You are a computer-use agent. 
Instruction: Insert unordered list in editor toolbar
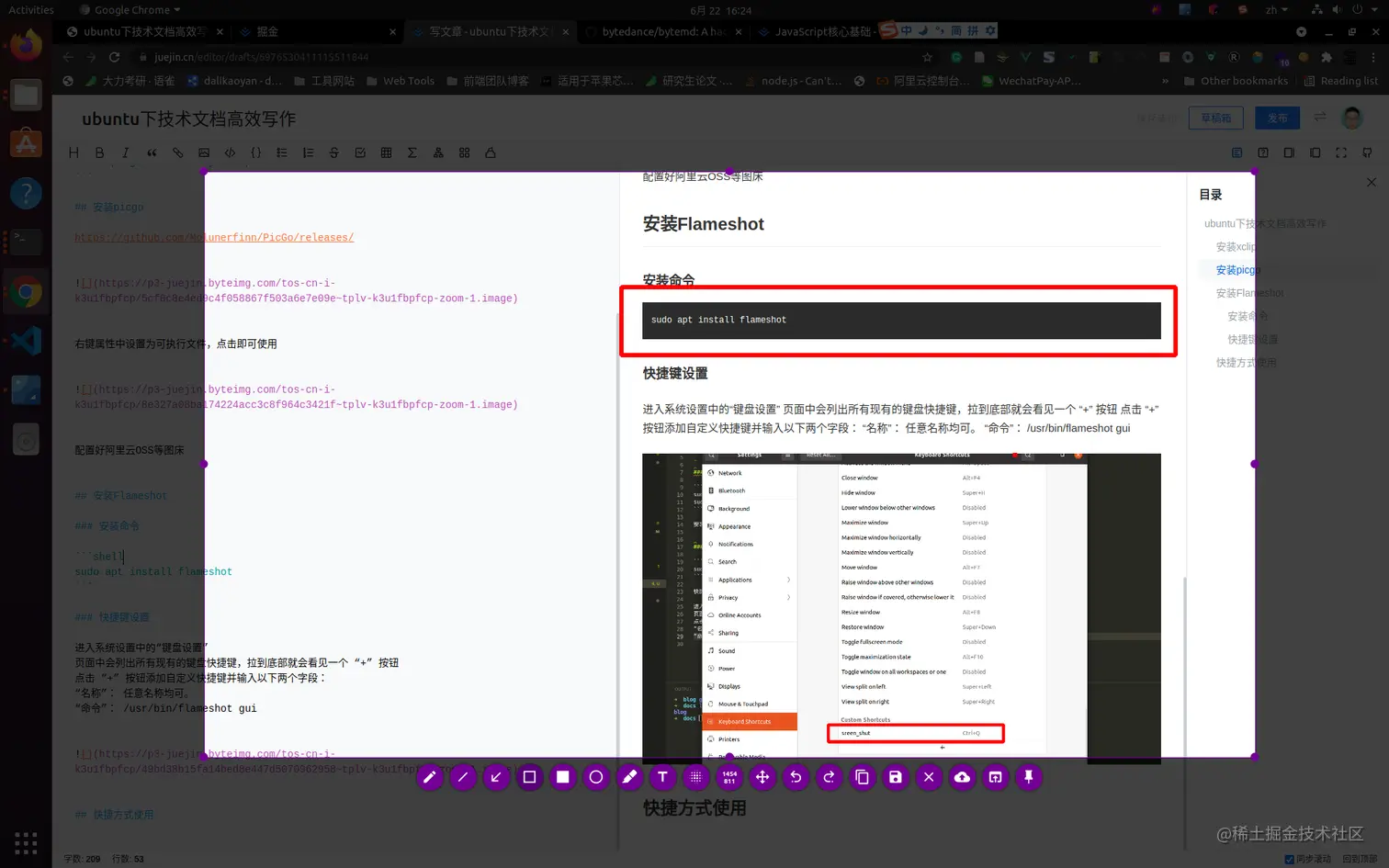tap(282, 152)
